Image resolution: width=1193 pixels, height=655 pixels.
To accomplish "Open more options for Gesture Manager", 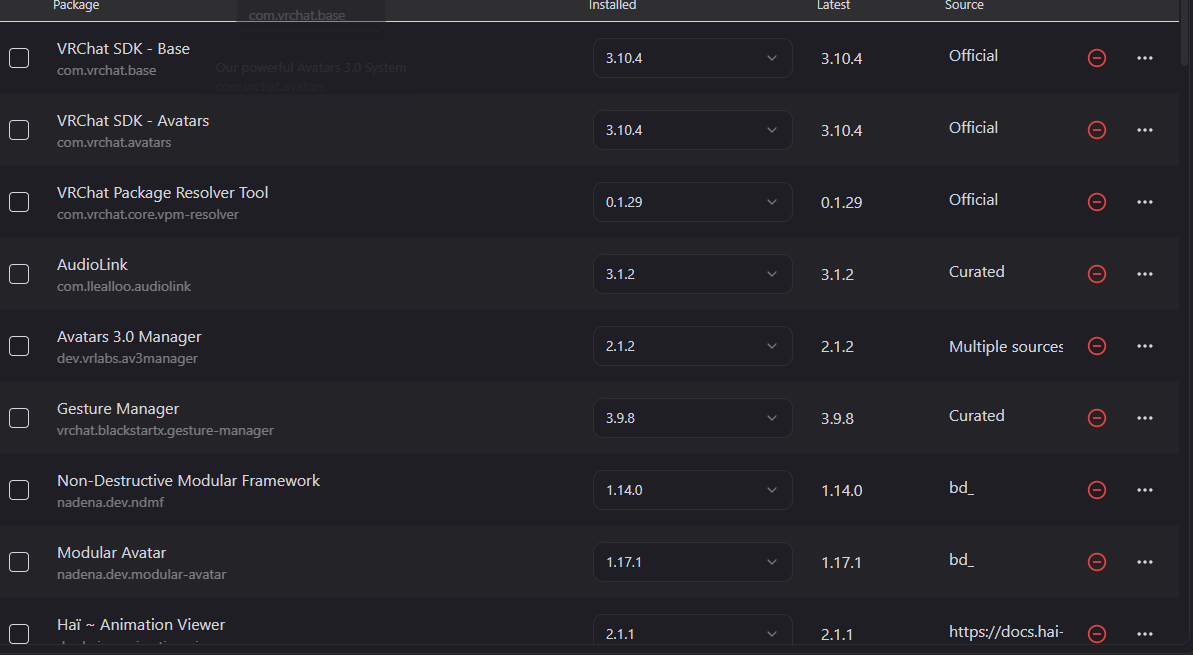I will pyautogui.click(x=1144, y=418).
